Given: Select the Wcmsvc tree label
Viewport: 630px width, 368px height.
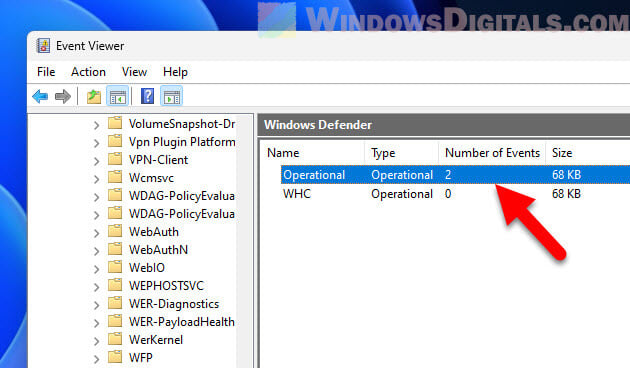Looking at the screenshot, I should [151, 178].
